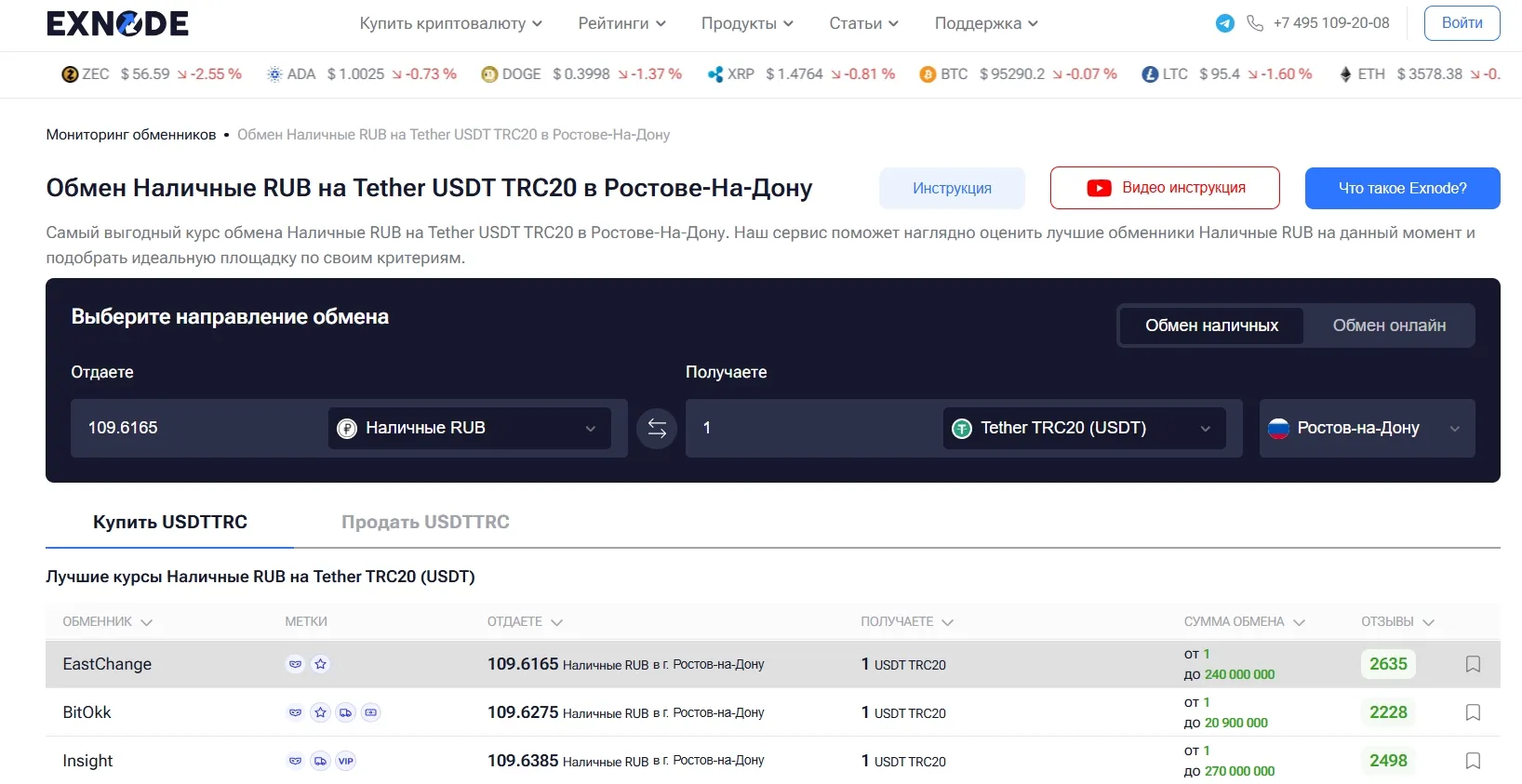Open the Видео инструкция button
The image size is (1522, 784).
point(1165,188)
